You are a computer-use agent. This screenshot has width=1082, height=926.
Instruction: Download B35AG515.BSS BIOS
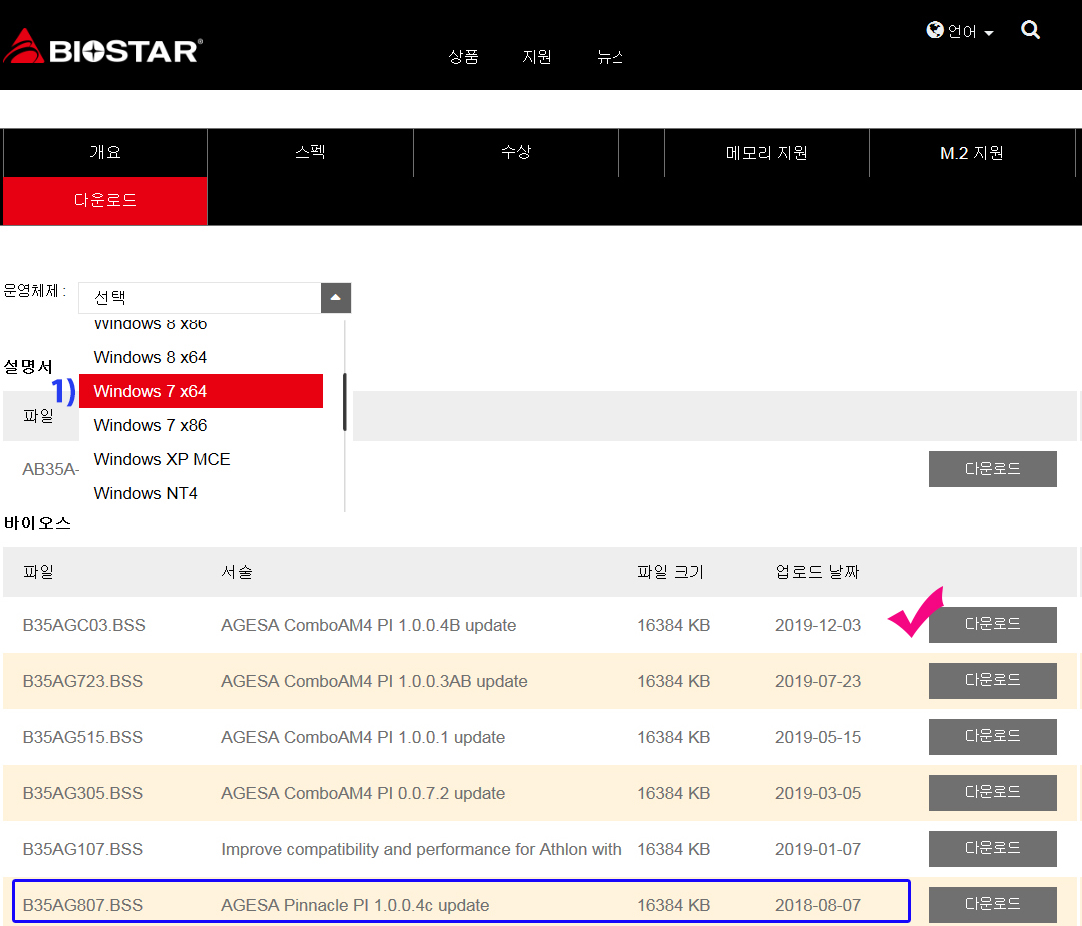click(992, 736)
